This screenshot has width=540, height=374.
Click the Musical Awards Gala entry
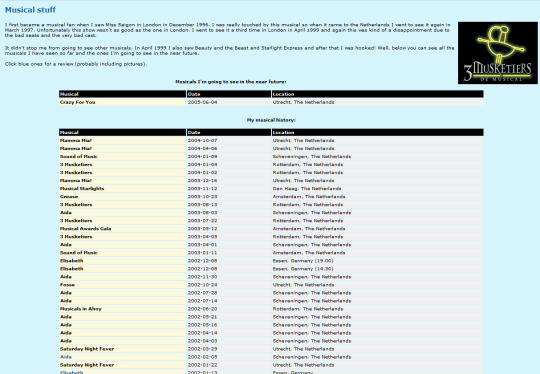[x=85, y=229]
